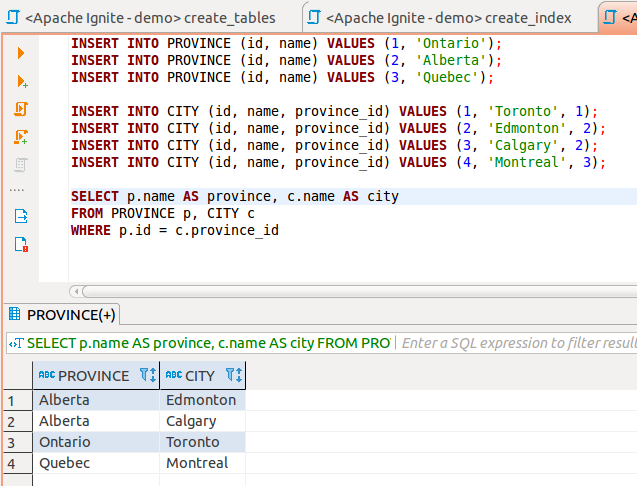Screen dimensions: 637x486
Task: Click the Montreal cell
Action: [x=203, y=463]
